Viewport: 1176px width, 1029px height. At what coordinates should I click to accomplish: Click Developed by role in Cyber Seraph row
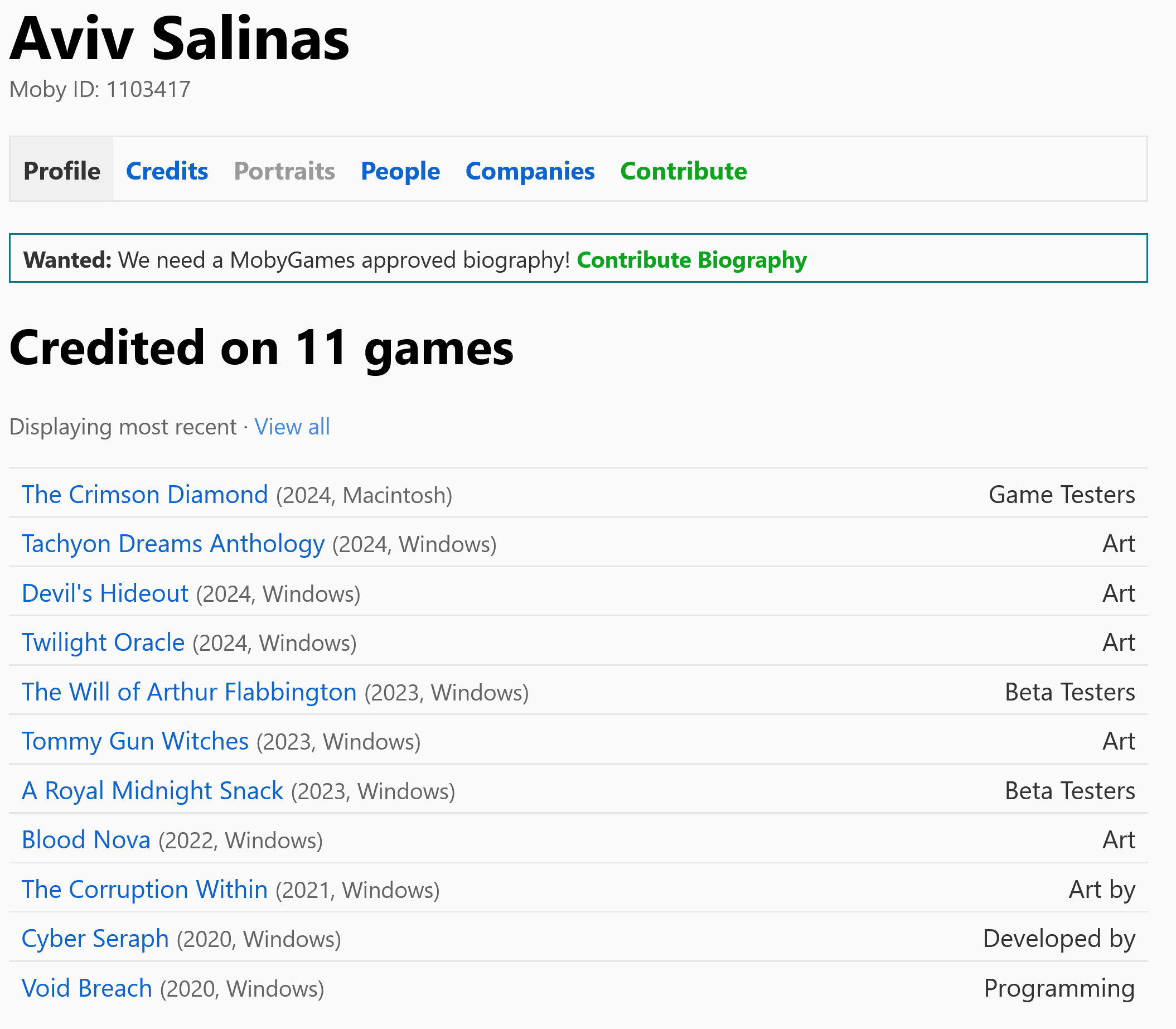click(x=1059, y=939)
